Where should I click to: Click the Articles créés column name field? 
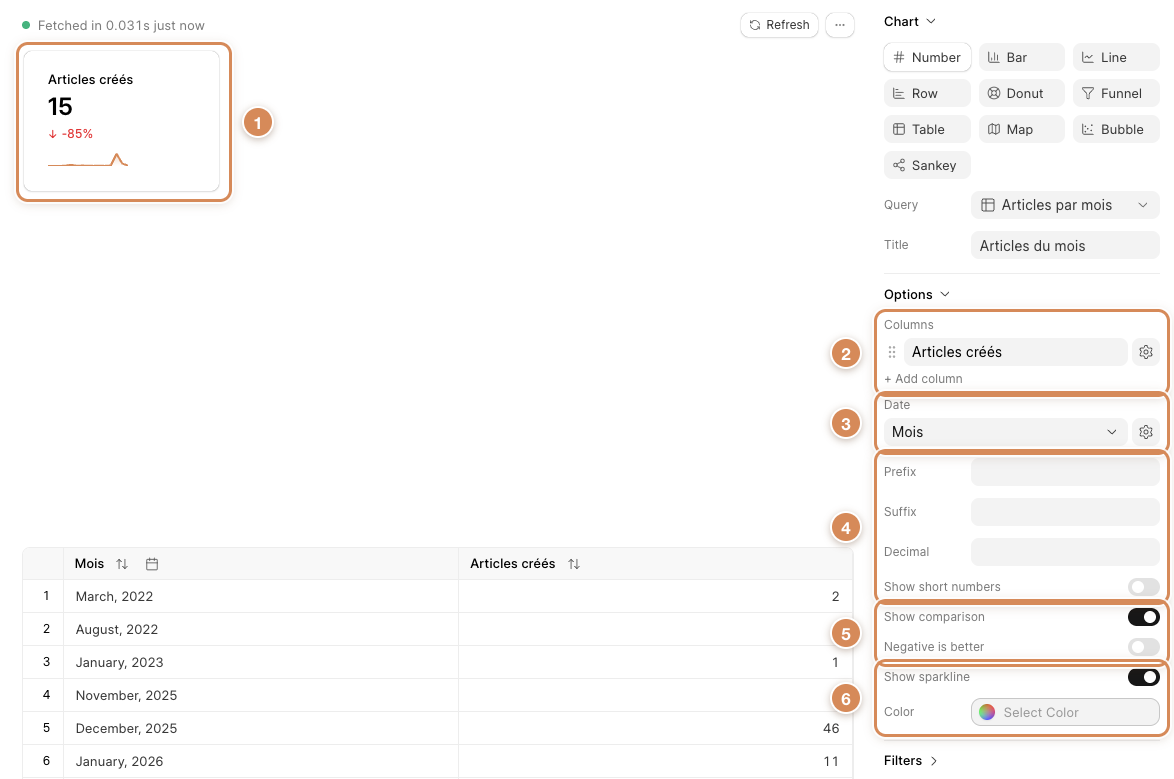coord(1015,352)
